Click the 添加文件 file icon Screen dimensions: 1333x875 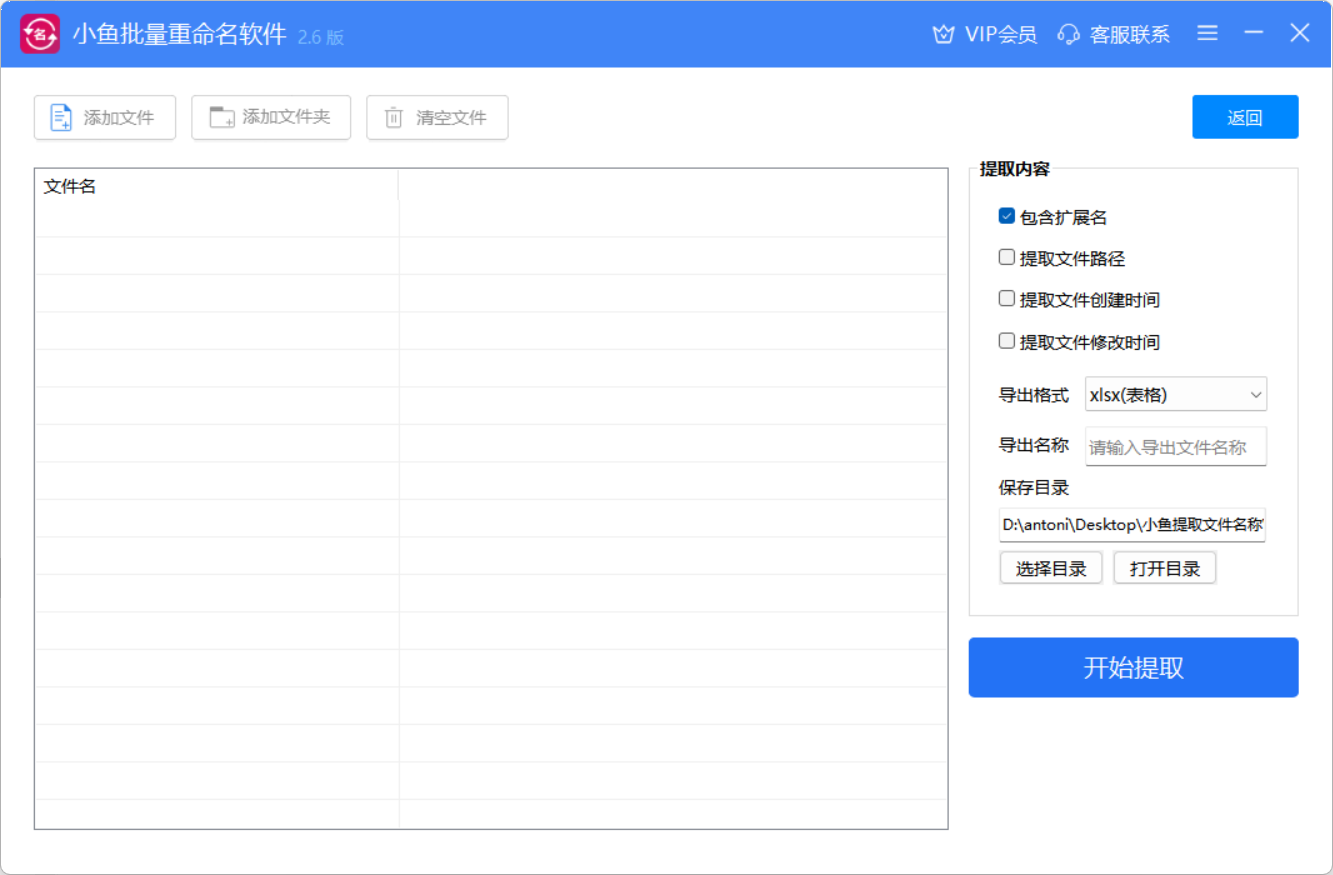[x=62, y=118]
